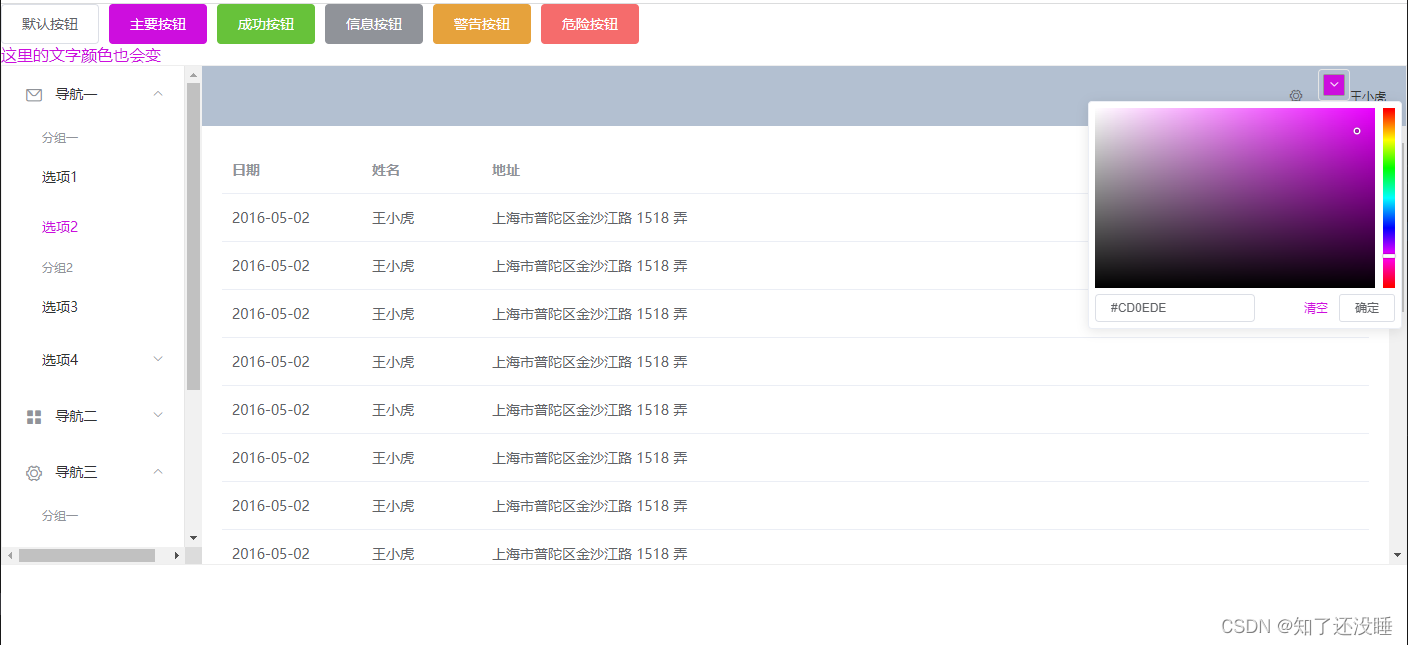Click the 日期 column header
1408x645 pixels.
[246, 170]
